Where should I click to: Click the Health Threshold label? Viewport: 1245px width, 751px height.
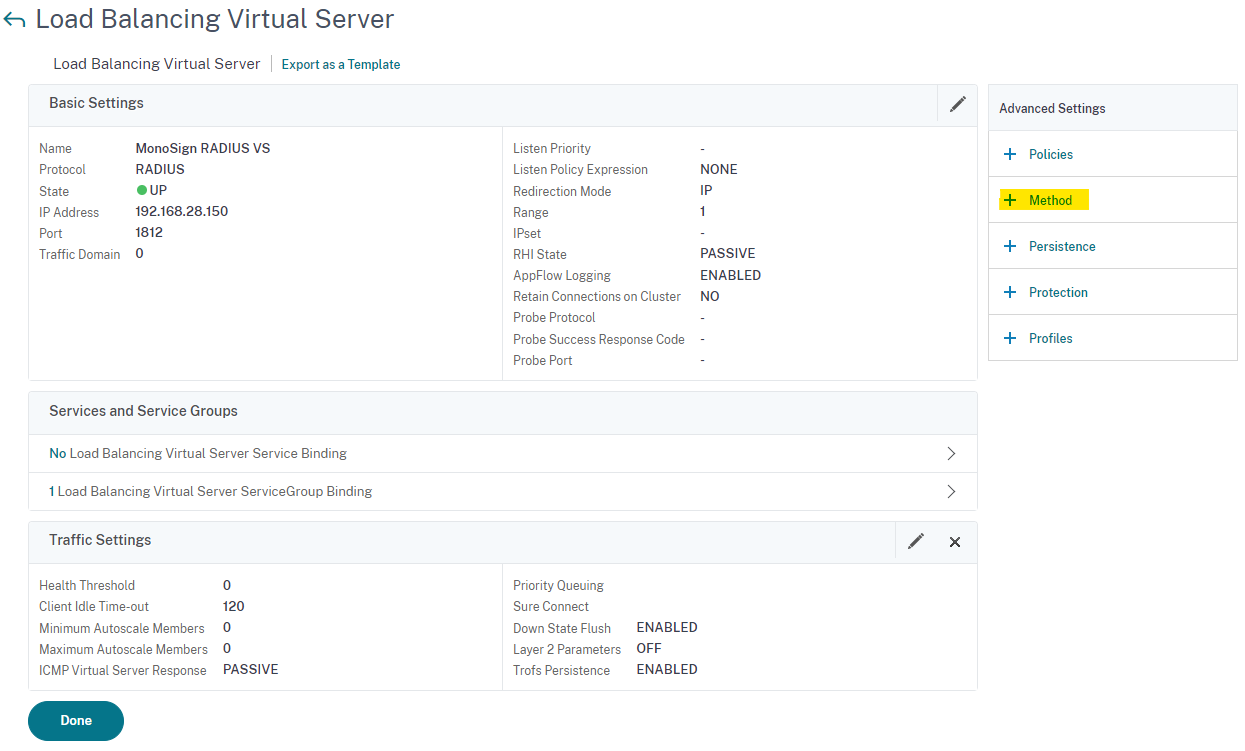[x=87, y=586]
